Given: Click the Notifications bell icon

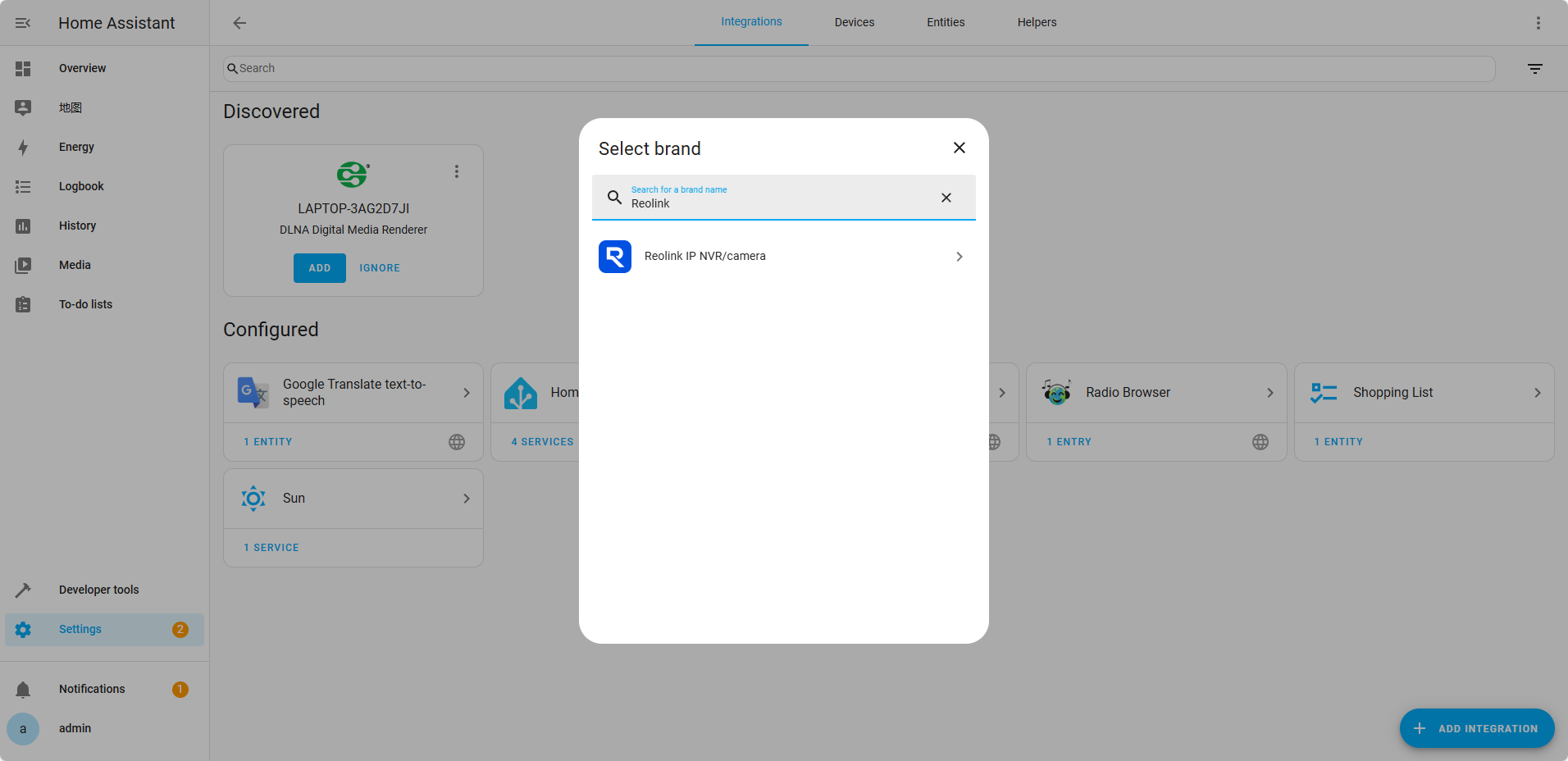Looking at the screenshot, I should click(23, 690).
